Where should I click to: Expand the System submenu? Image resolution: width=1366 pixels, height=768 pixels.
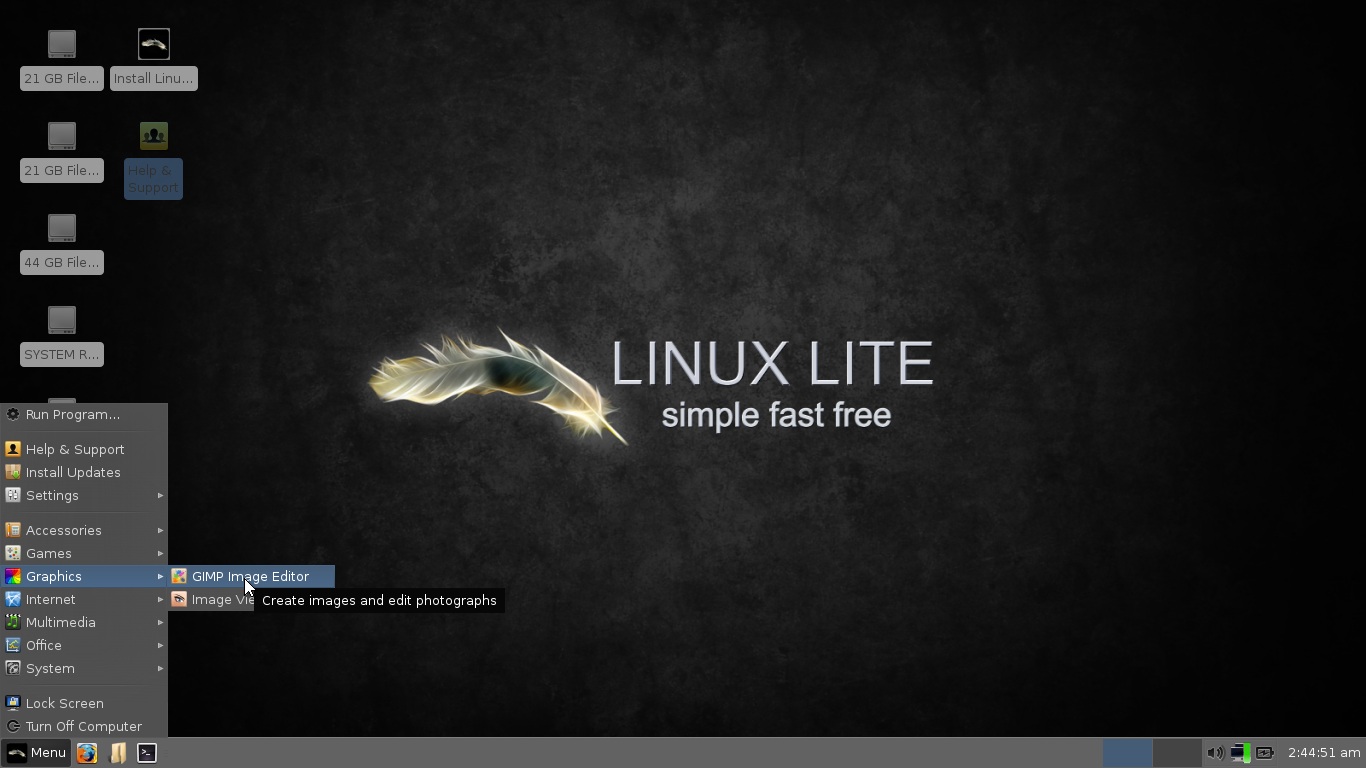coord(84,668)
